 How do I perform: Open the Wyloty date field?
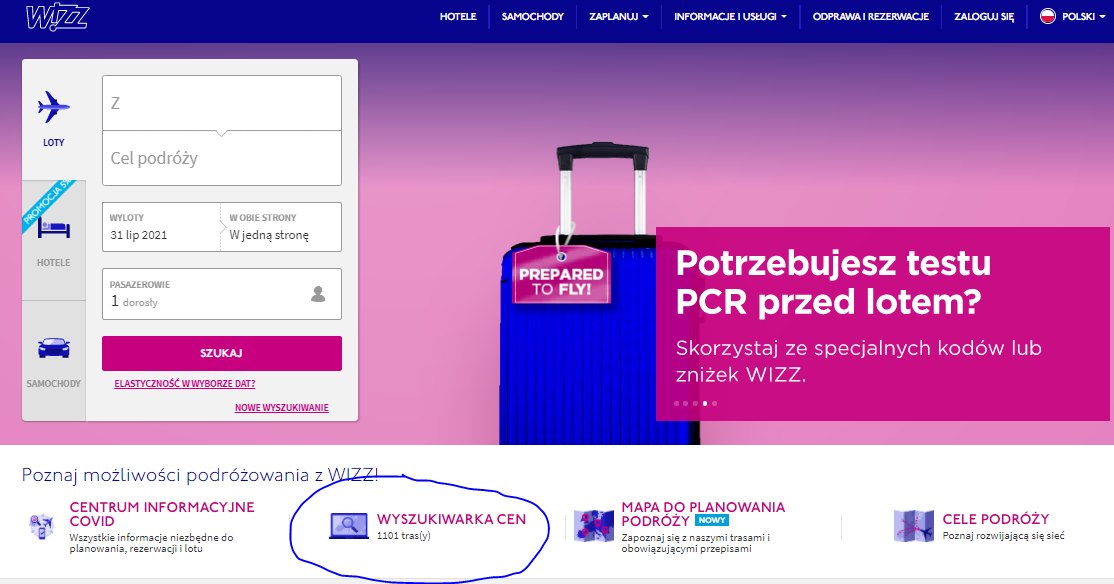[161, 227]
